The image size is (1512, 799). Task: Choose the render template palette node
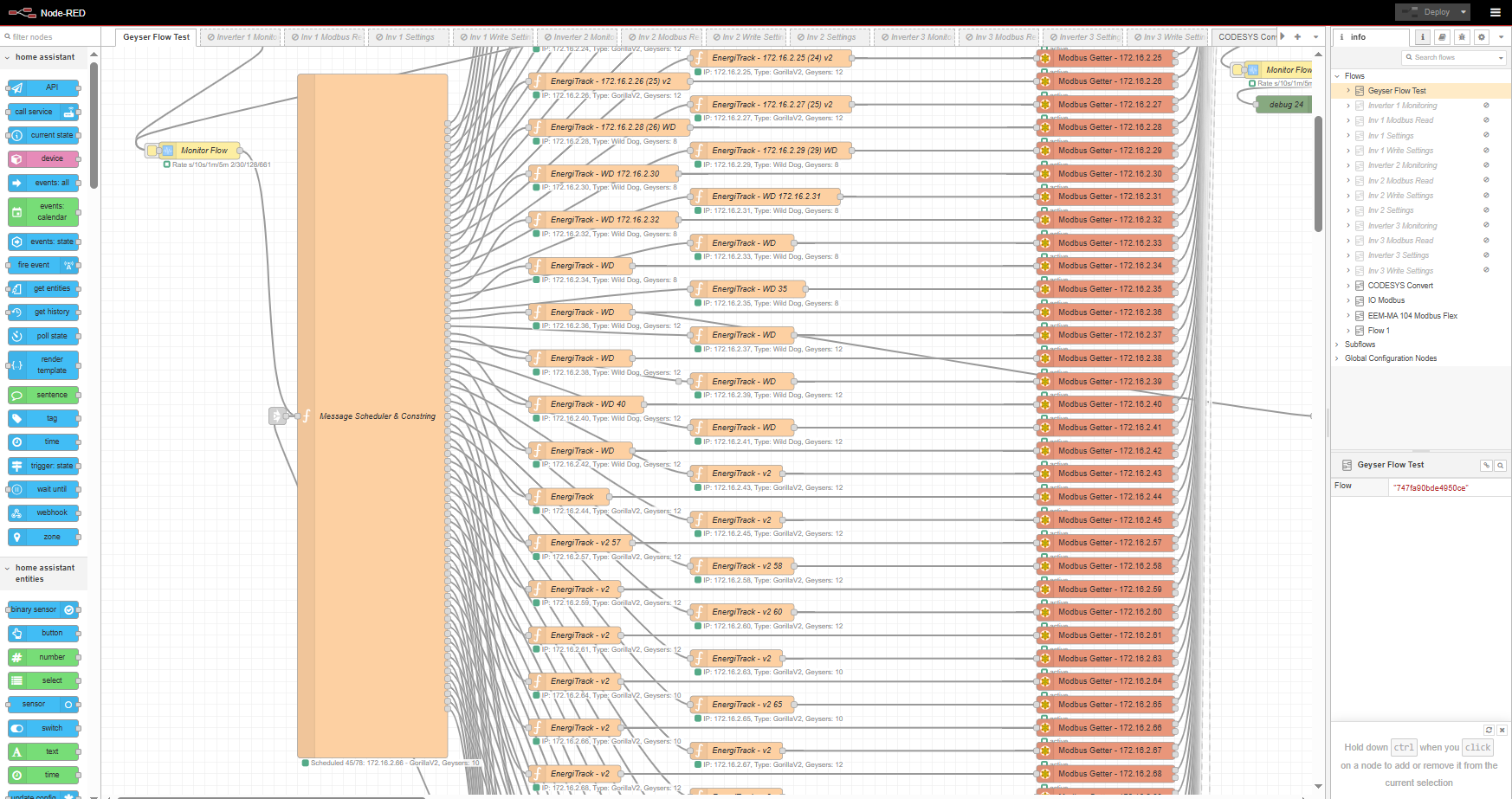pyautogui.click(x=43, y=365)
